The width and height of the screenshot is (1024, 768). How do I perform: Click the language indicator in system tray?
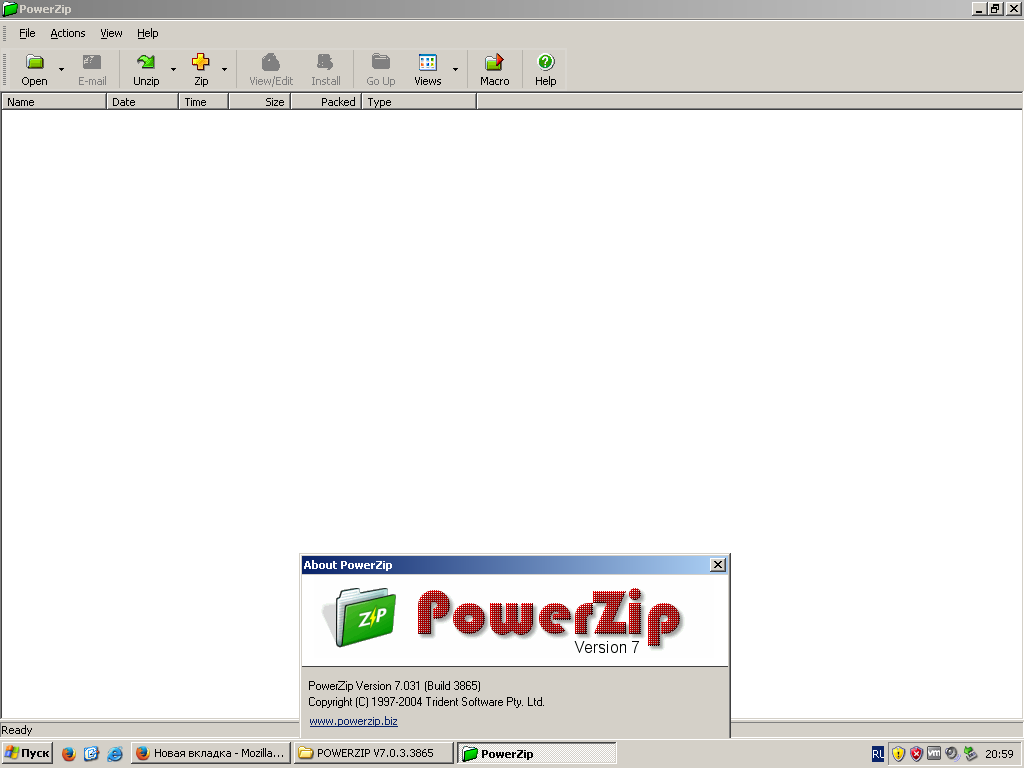[x=877, y=754]
